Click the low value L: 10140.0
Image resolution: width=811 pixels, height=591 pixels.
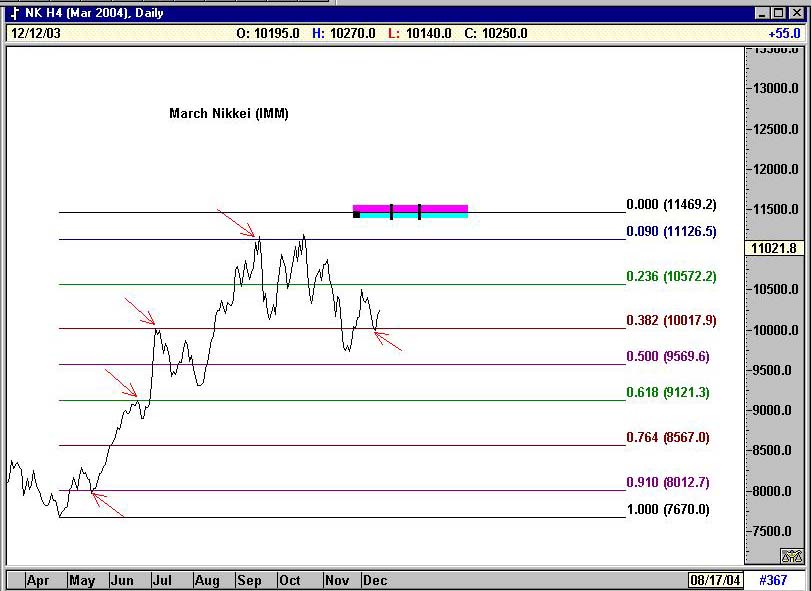coord(419,34)
